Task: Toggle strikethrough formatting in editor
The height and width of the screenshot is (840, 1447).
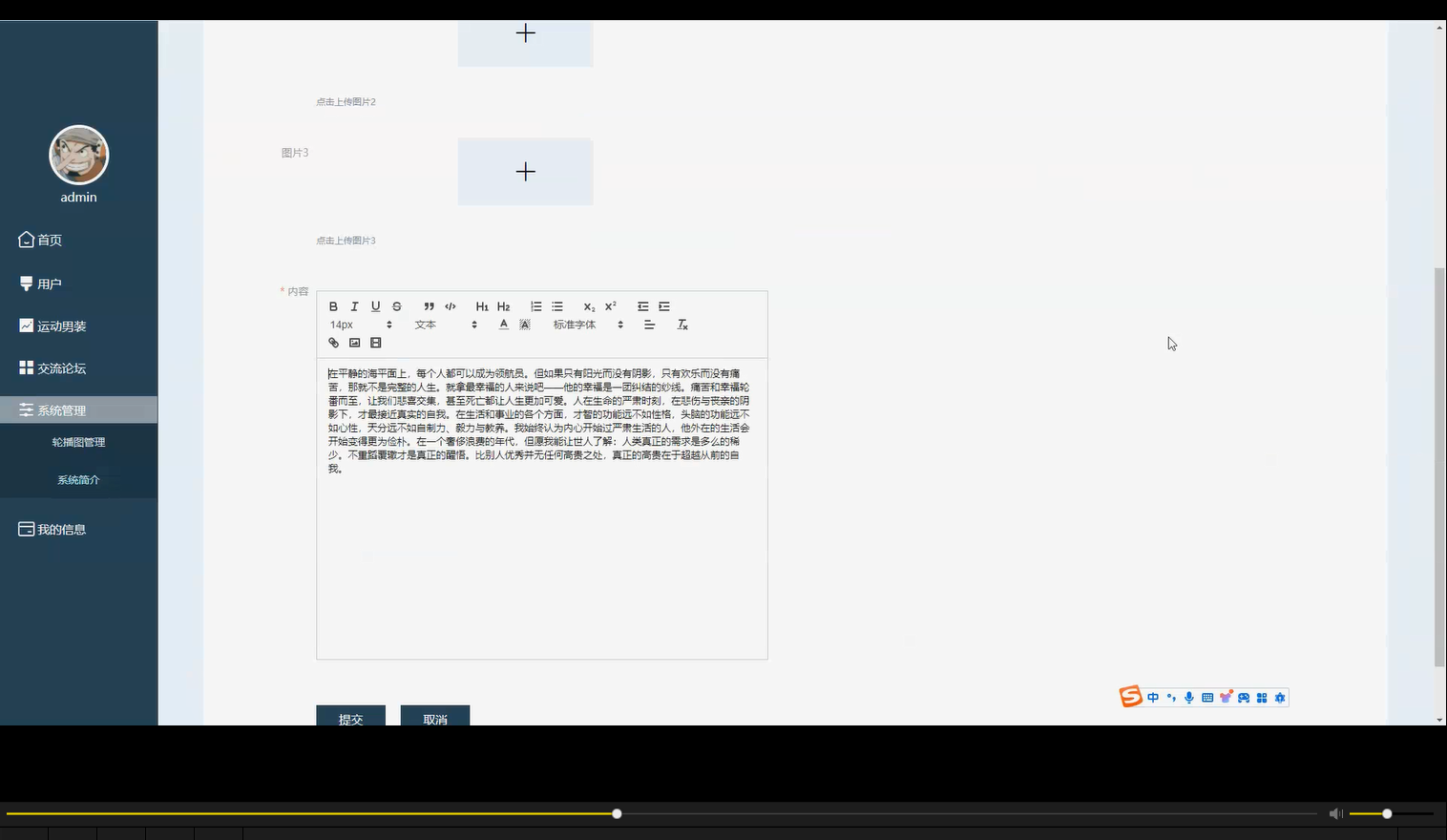Action: 396,306
